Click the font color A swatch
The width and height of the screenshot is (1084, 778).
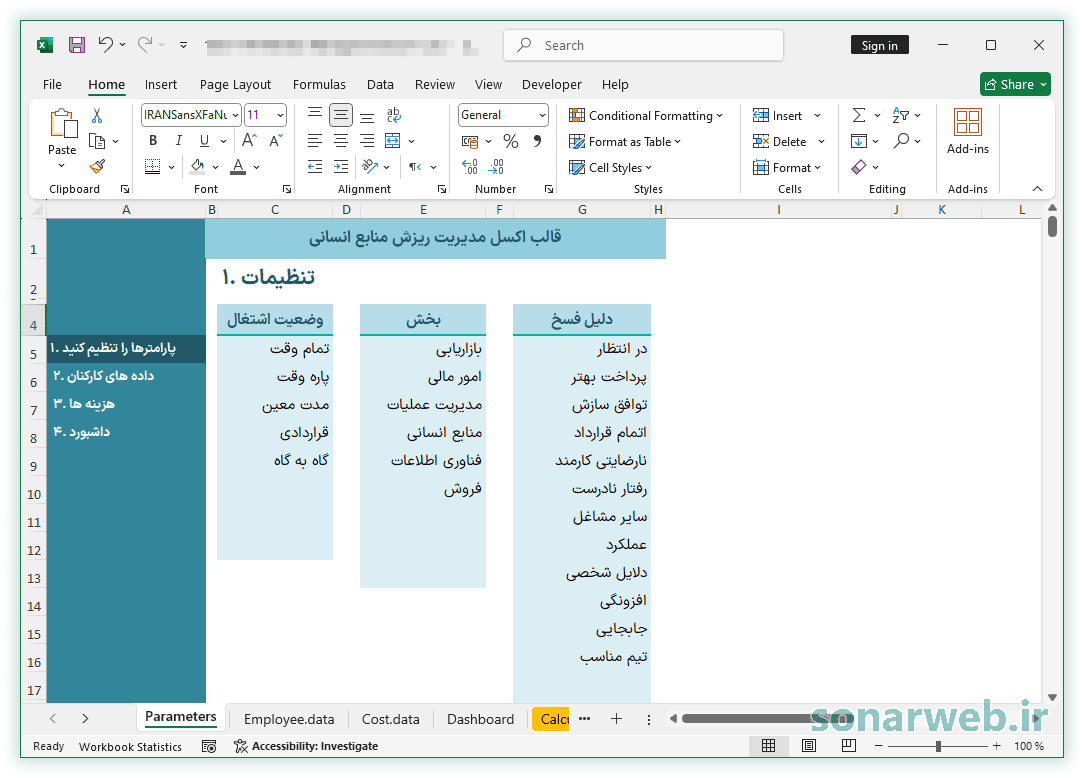click(x=238, y=167)
